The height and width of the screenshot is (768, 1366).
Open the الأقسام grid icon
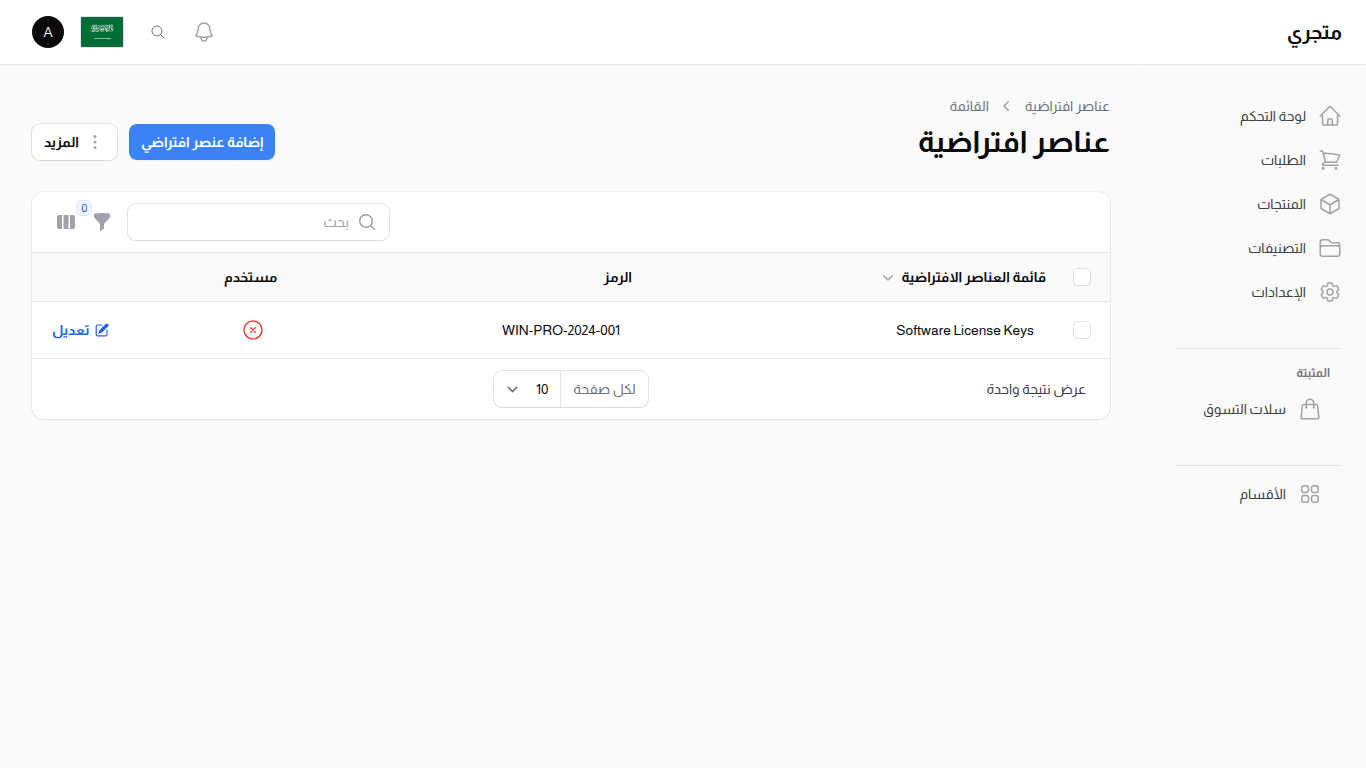point(1311,493)
